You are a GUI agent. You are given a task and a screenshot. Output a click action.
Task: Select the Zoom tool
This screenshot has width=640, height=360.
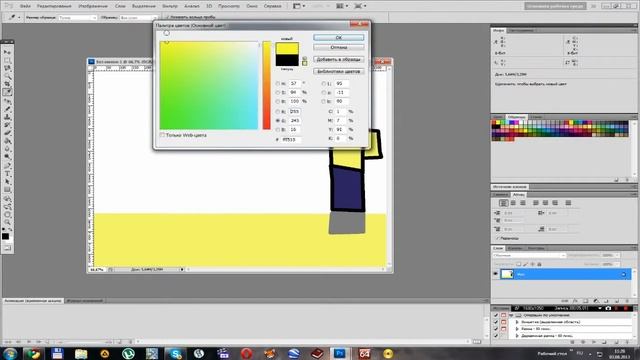coord(7,222)
